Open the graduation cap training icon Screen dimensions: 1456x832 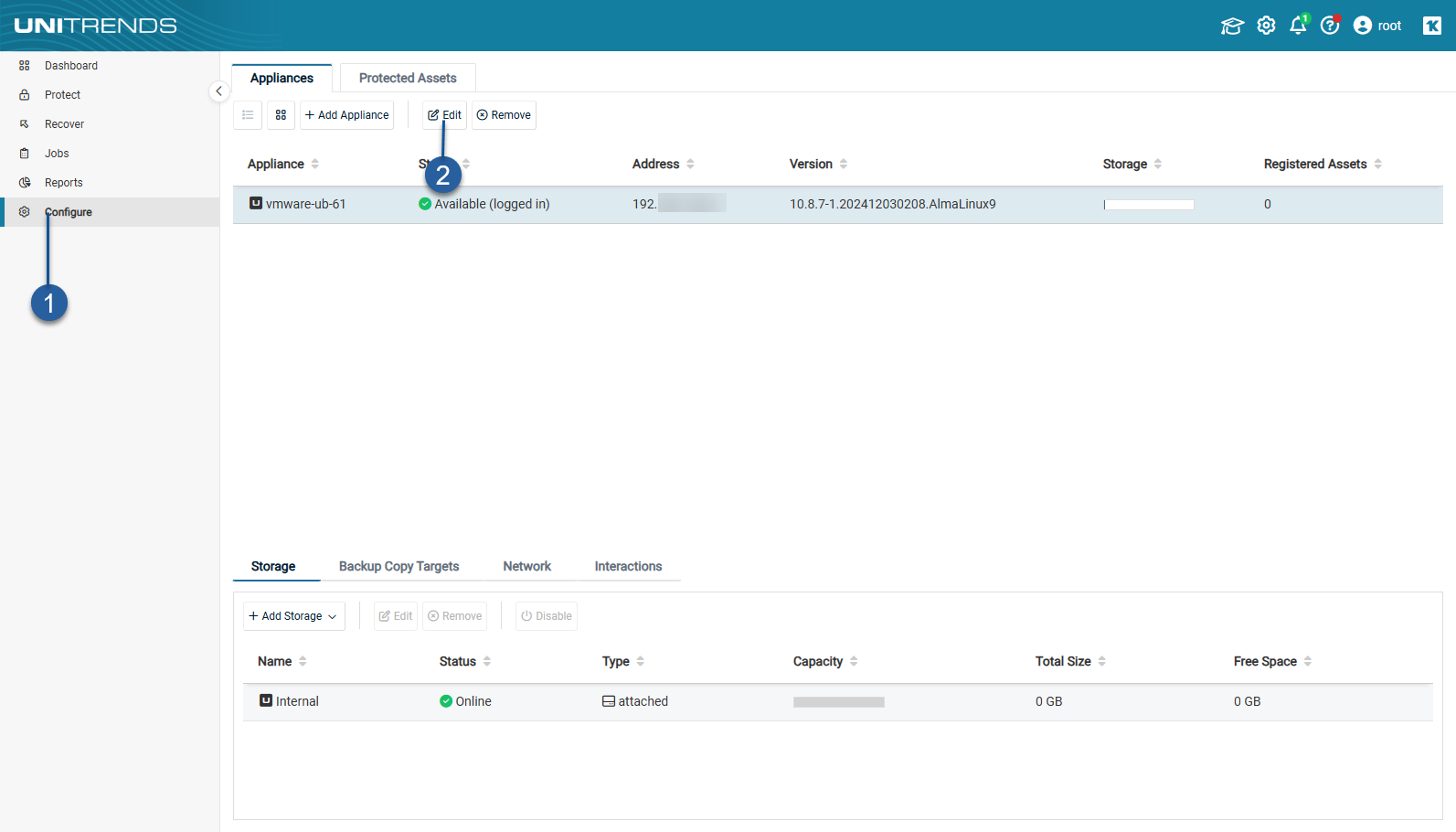pos(1232,26)
